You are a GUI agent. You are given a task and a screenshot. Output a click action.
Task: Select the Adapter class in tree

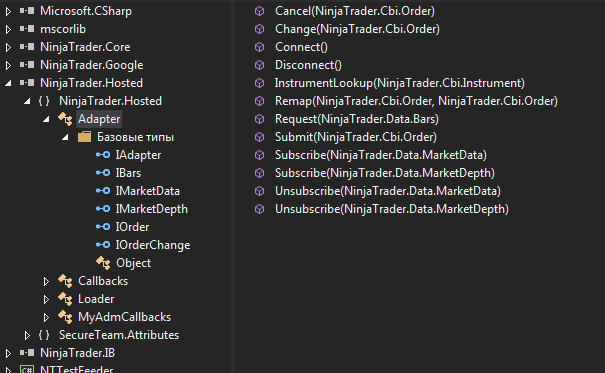click(99, 119)
